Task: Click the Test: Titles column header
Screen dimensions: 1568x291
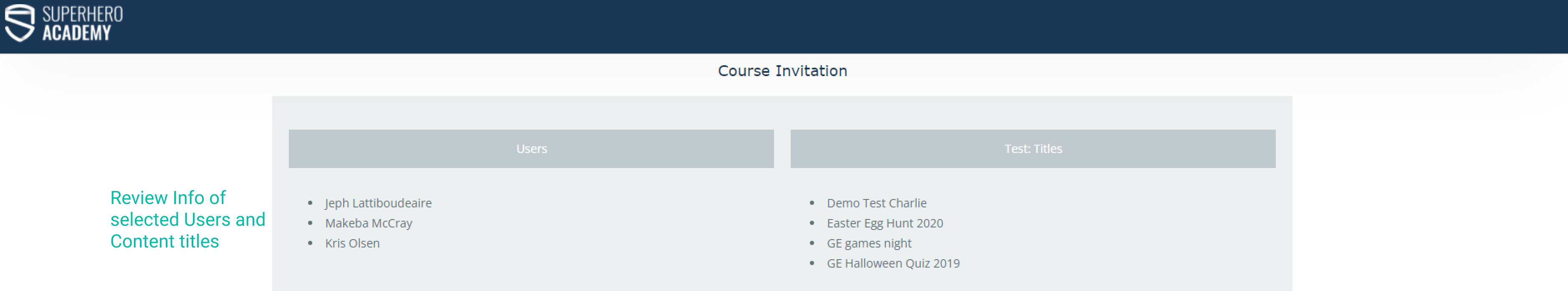Action: (x=1032, y=149)
